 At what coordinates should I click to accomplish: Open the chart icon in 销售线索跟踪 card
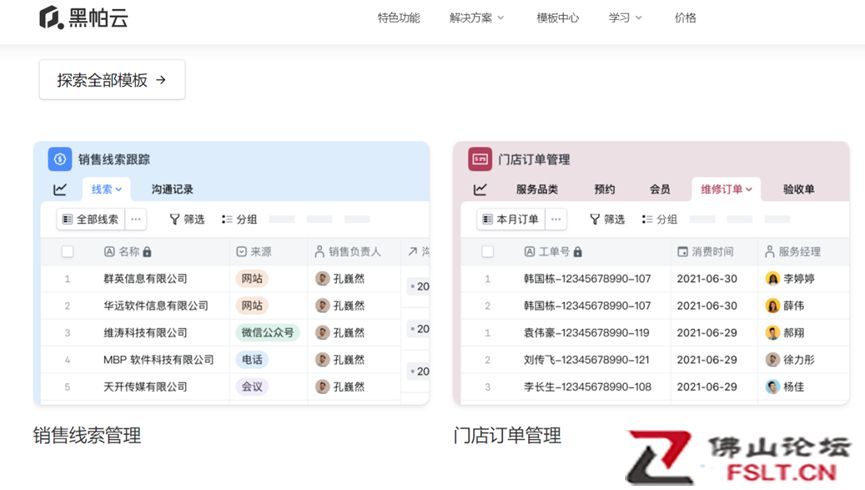[x=60, y=189]
